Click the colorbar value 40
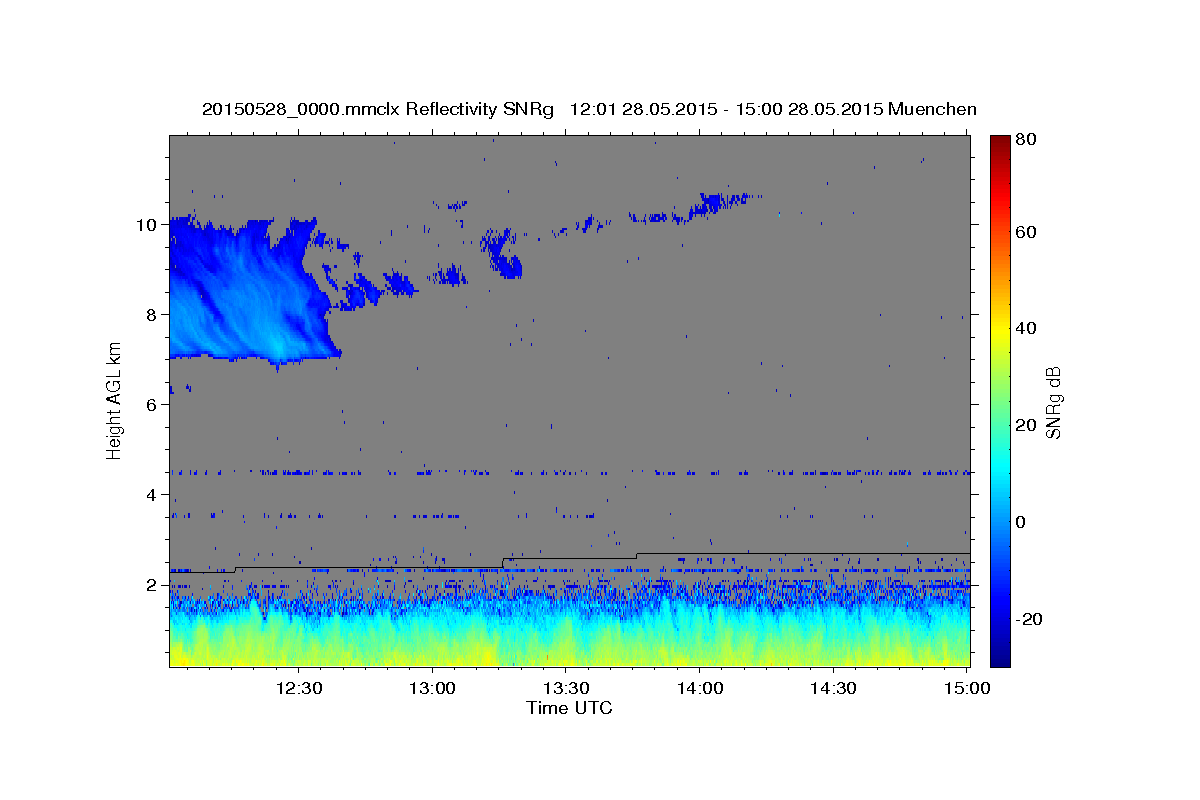This screenshot has width=1200, height=800. [x=1025, y=328]
